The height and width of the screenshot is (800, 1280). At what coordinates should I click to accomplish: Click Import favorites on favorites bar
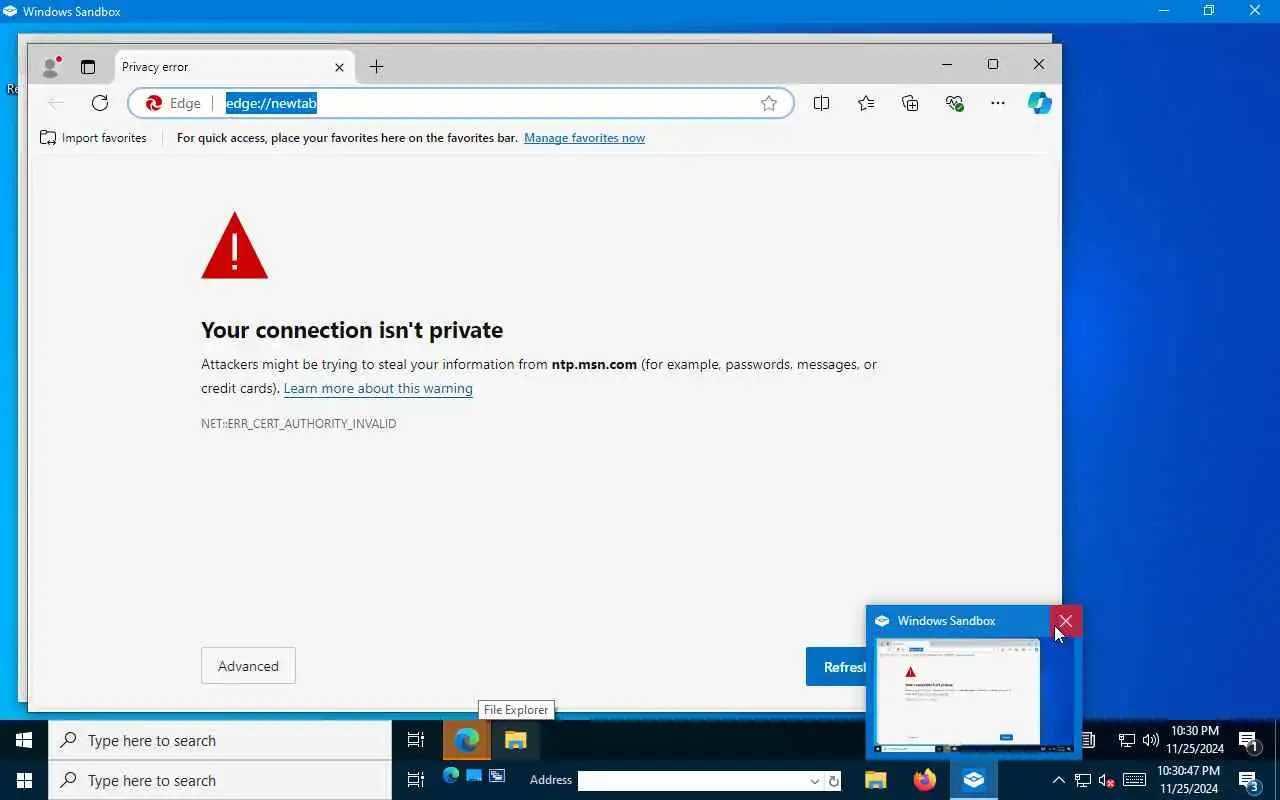click(93, 138)
